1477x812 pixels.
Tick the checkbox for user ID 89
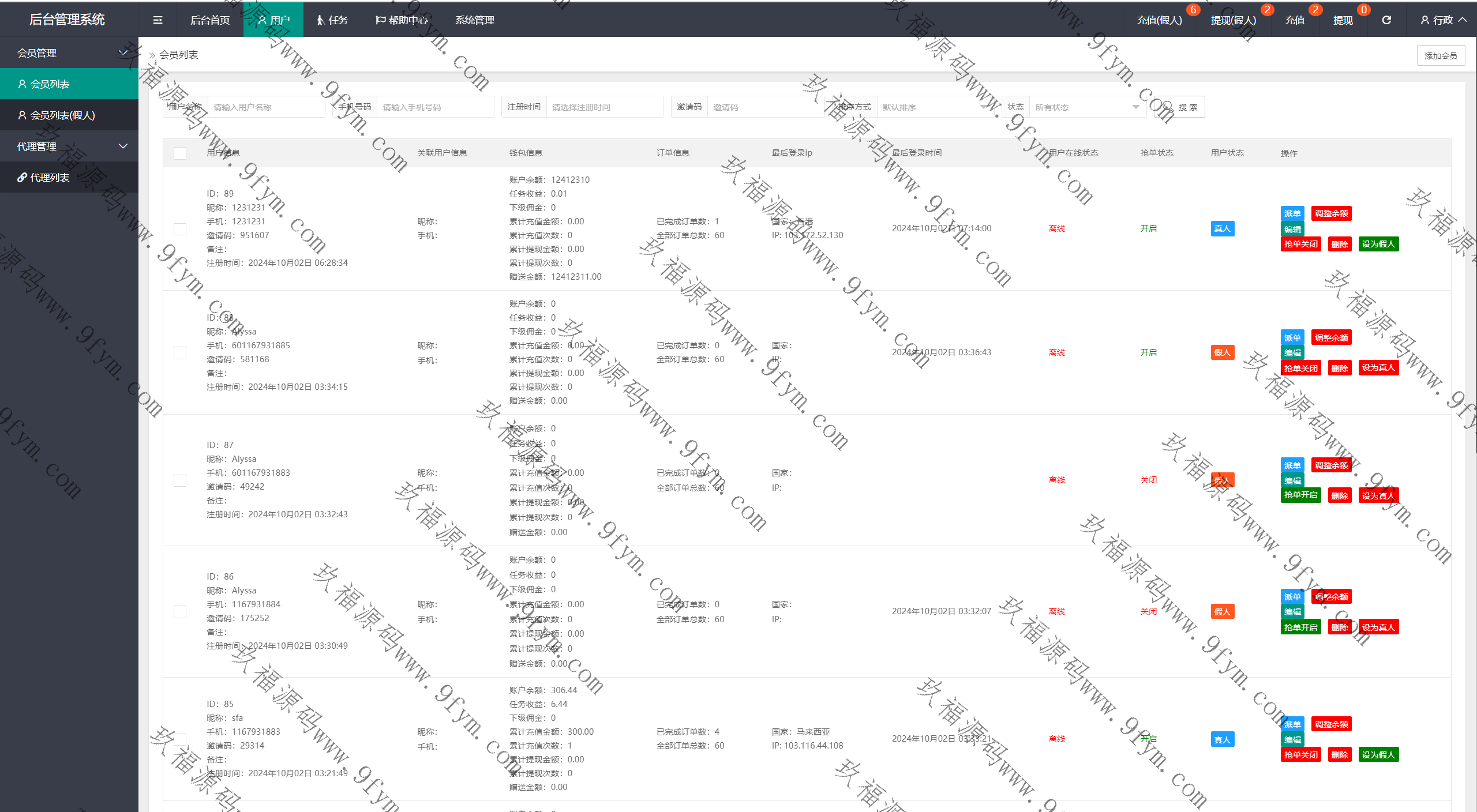click(180, 229)
